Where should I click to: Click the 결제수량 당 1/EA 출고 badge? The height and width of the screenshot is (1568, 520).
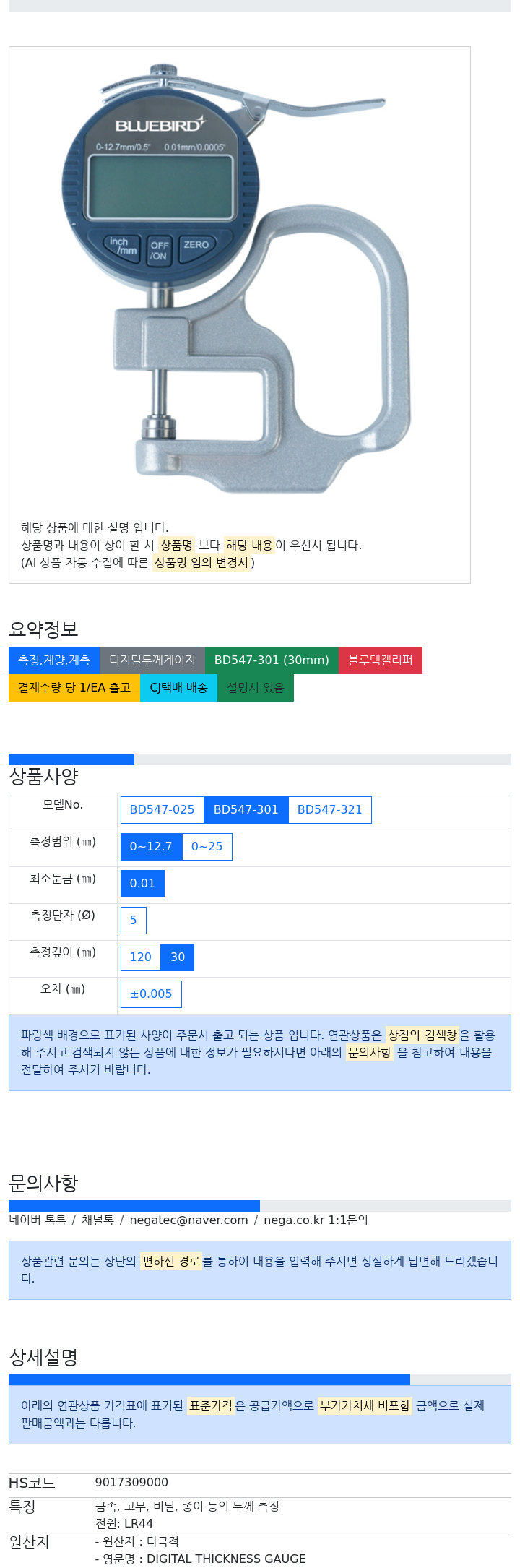[x=74, y=688]
